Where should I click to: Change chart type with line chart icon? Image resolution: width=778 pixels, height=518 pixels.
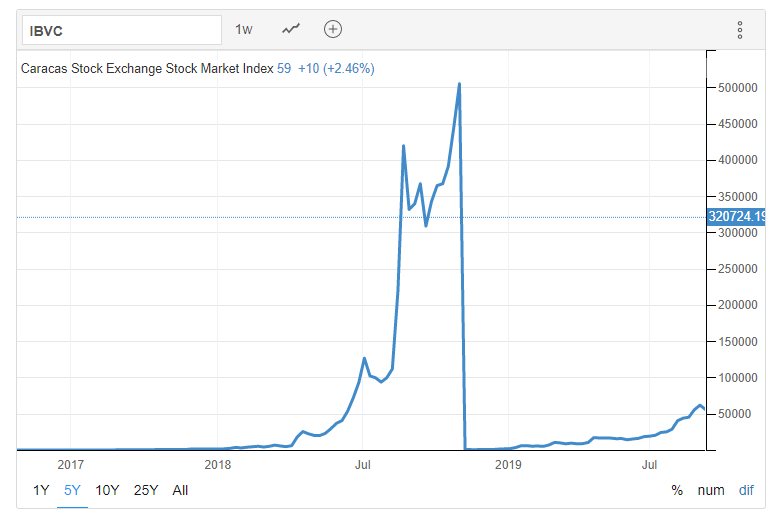(x=291, y=29)
